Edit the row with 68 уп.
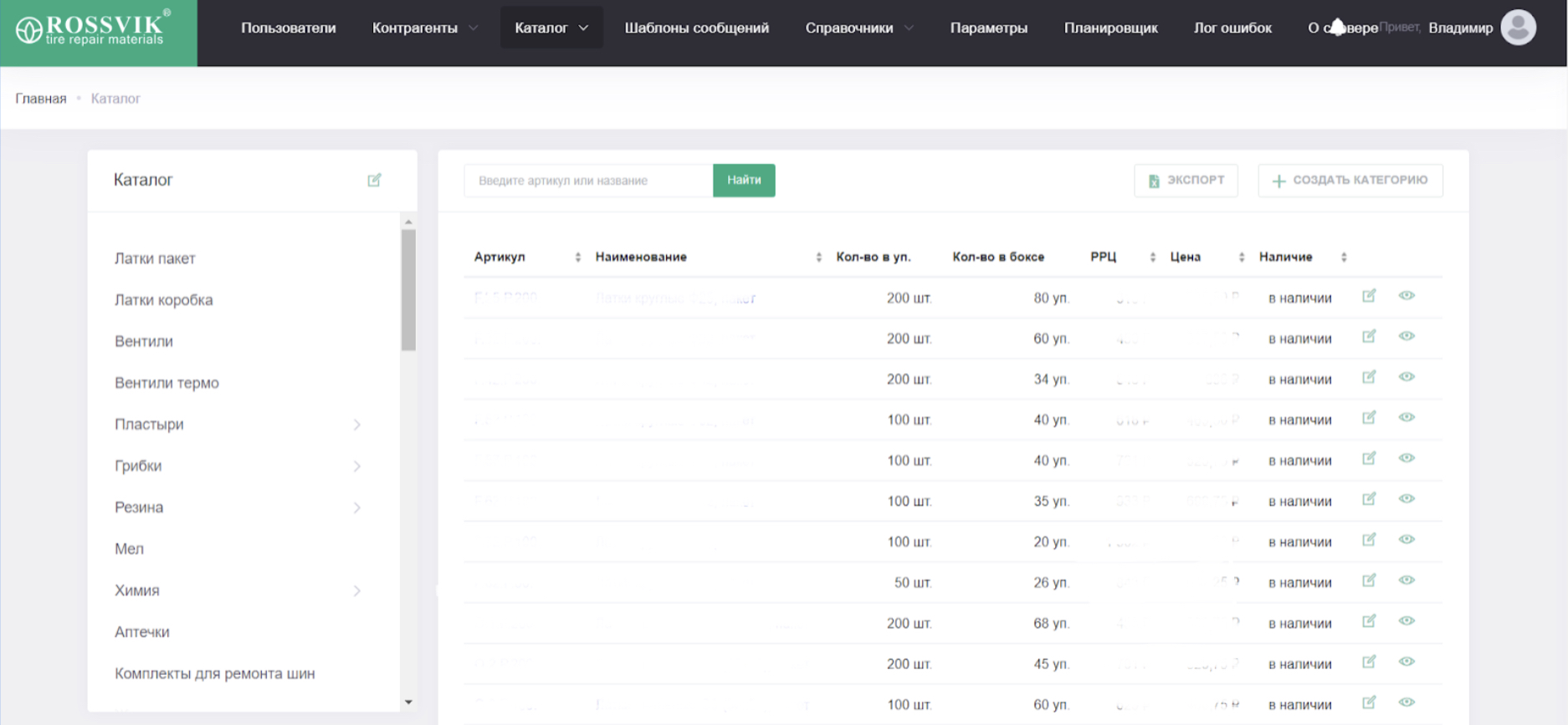 click(x=1369, y=621)
